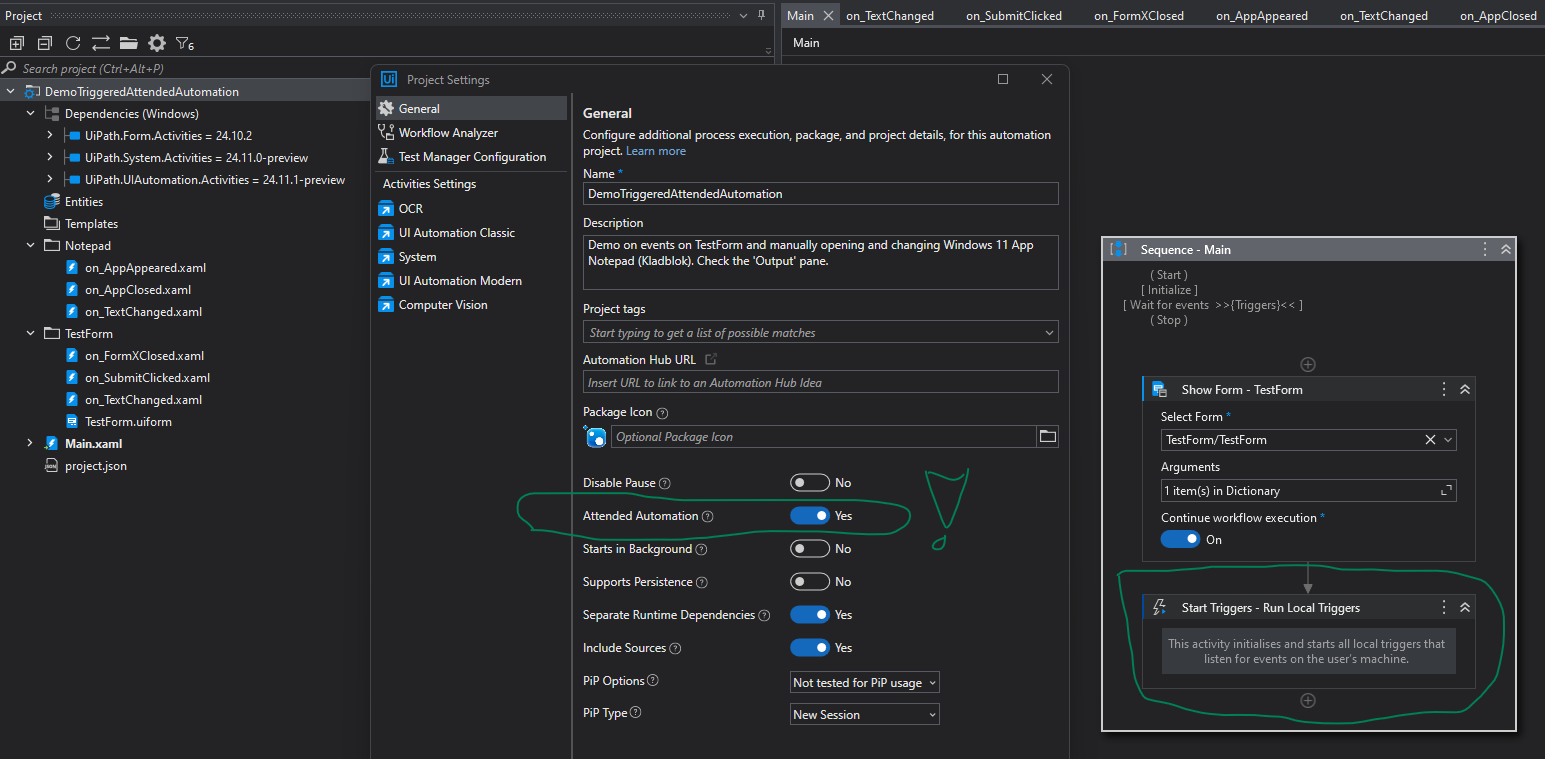1545x759 pixels.
Task: Browse for package icon using folder button
Action: (1047, 436)
